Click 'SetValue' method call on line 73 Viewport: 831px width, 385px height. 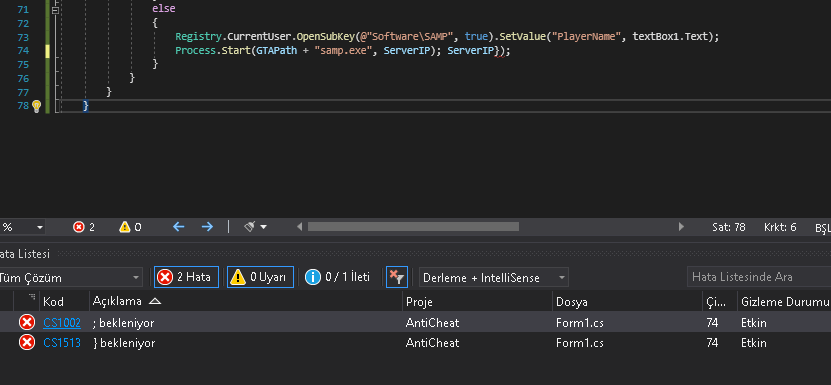(523, 37)
